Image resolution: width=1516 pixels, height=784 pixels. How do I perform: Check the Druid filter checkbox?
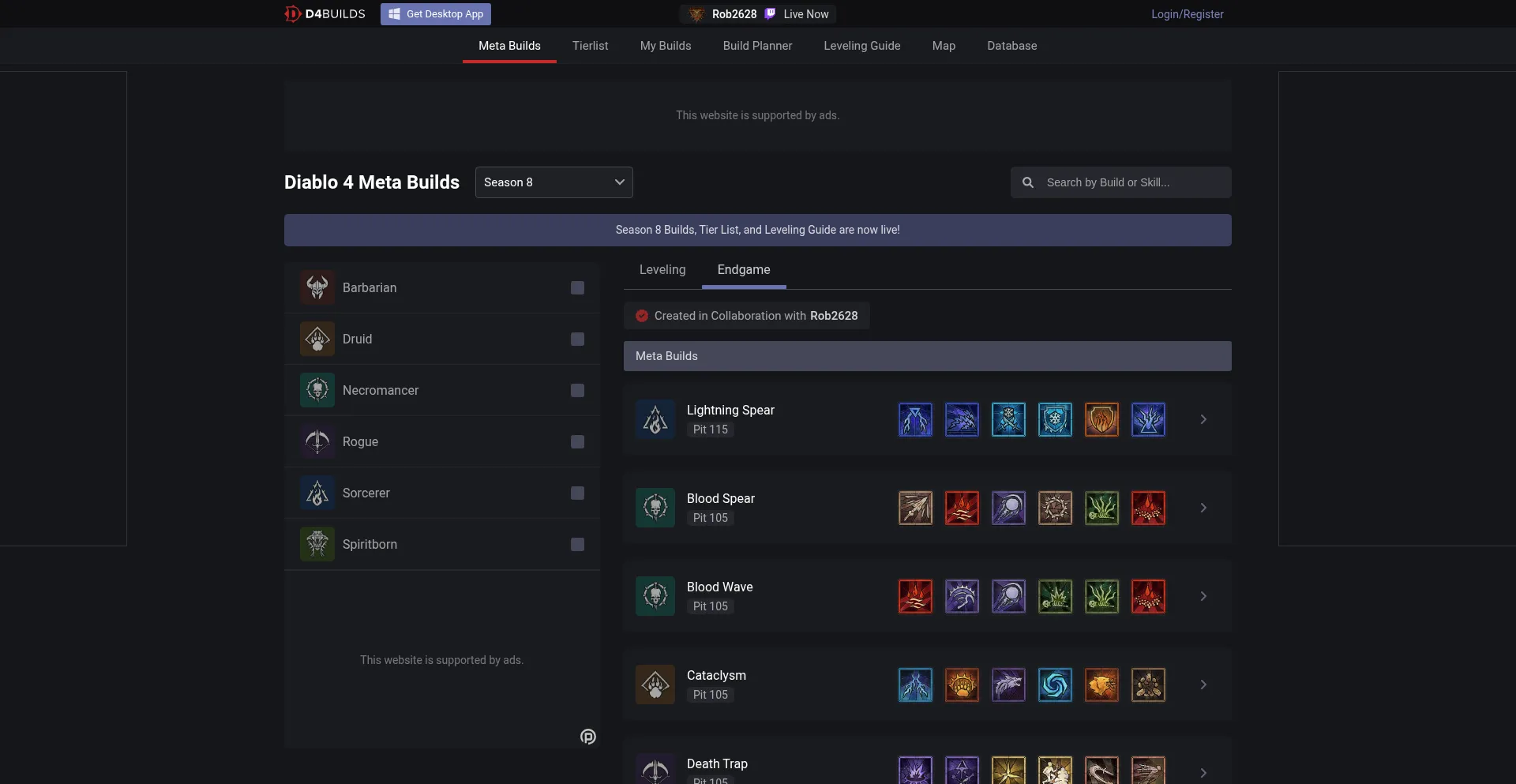577,339
